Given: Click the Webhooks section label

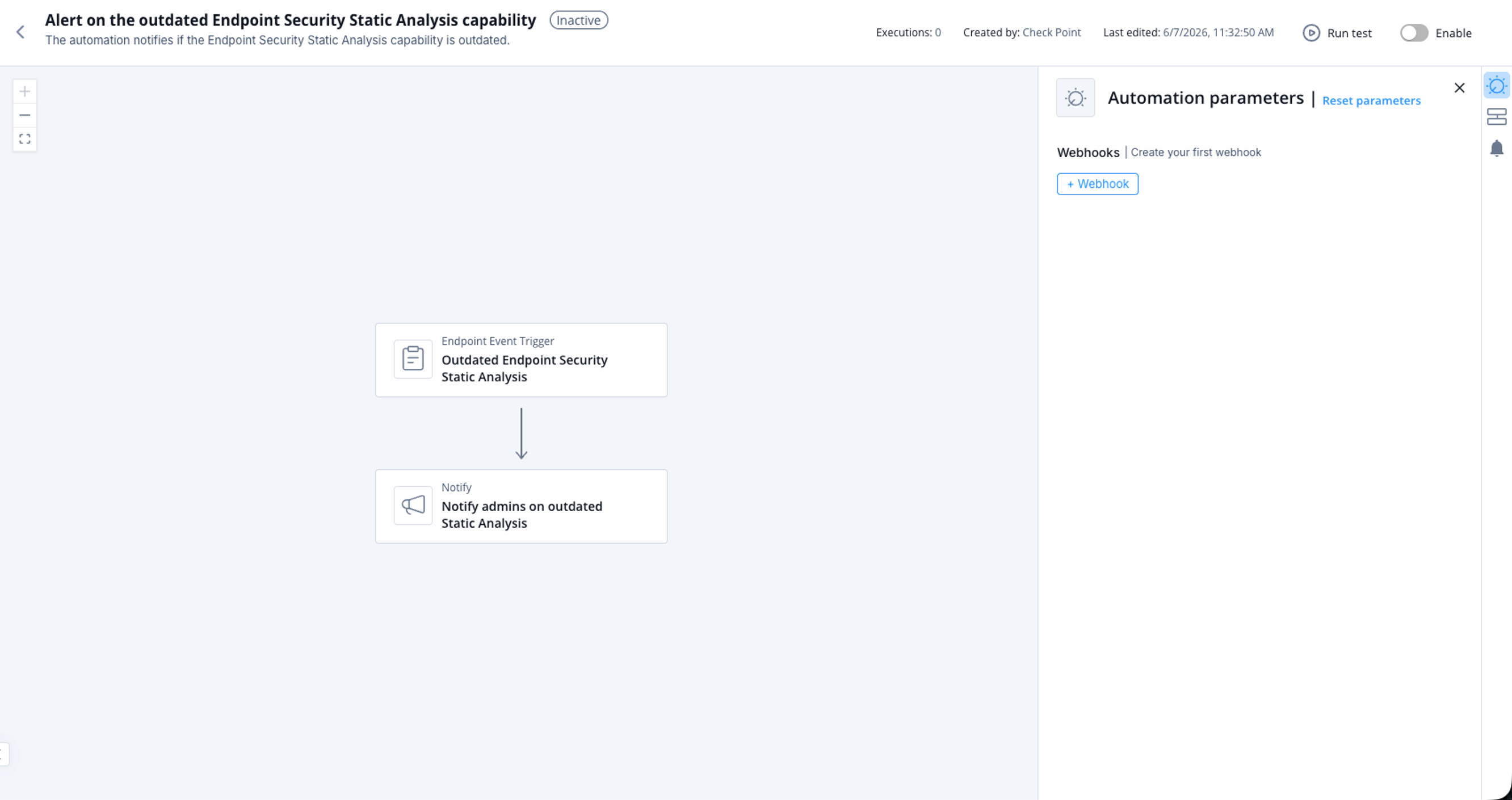Looking at the screenshot, I should 1087,153.
